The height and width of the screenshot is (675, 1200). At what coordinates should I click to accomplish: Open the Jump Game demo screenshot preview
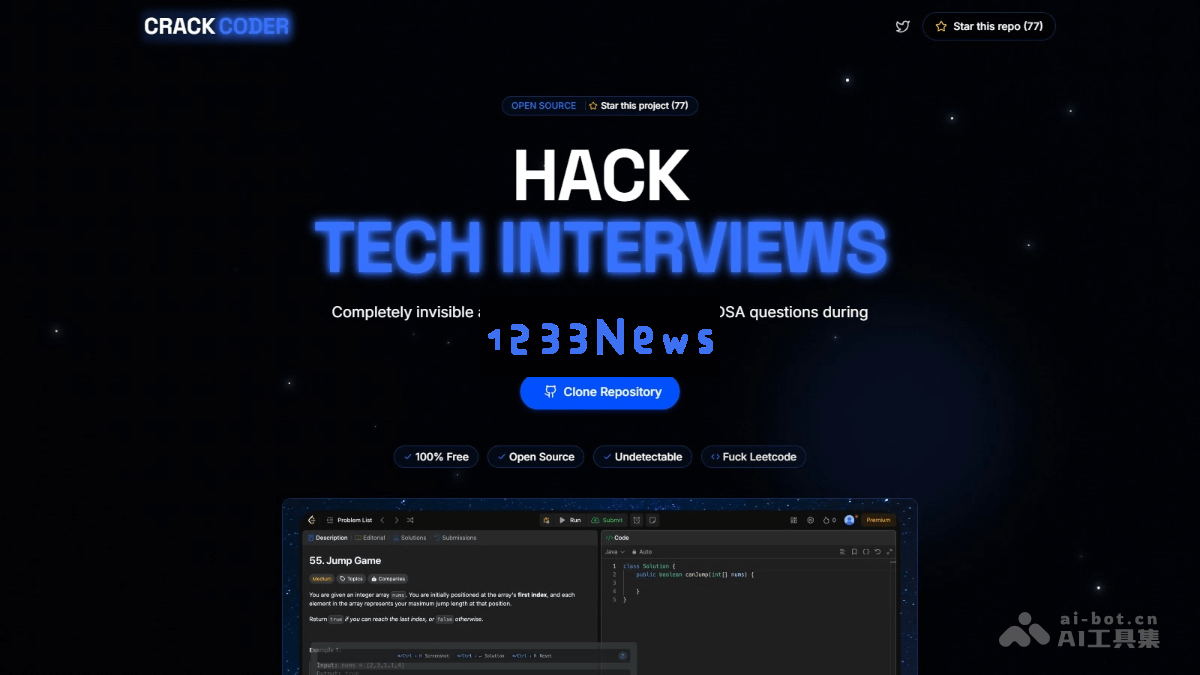pyautogui.click(x=600, y=587)
